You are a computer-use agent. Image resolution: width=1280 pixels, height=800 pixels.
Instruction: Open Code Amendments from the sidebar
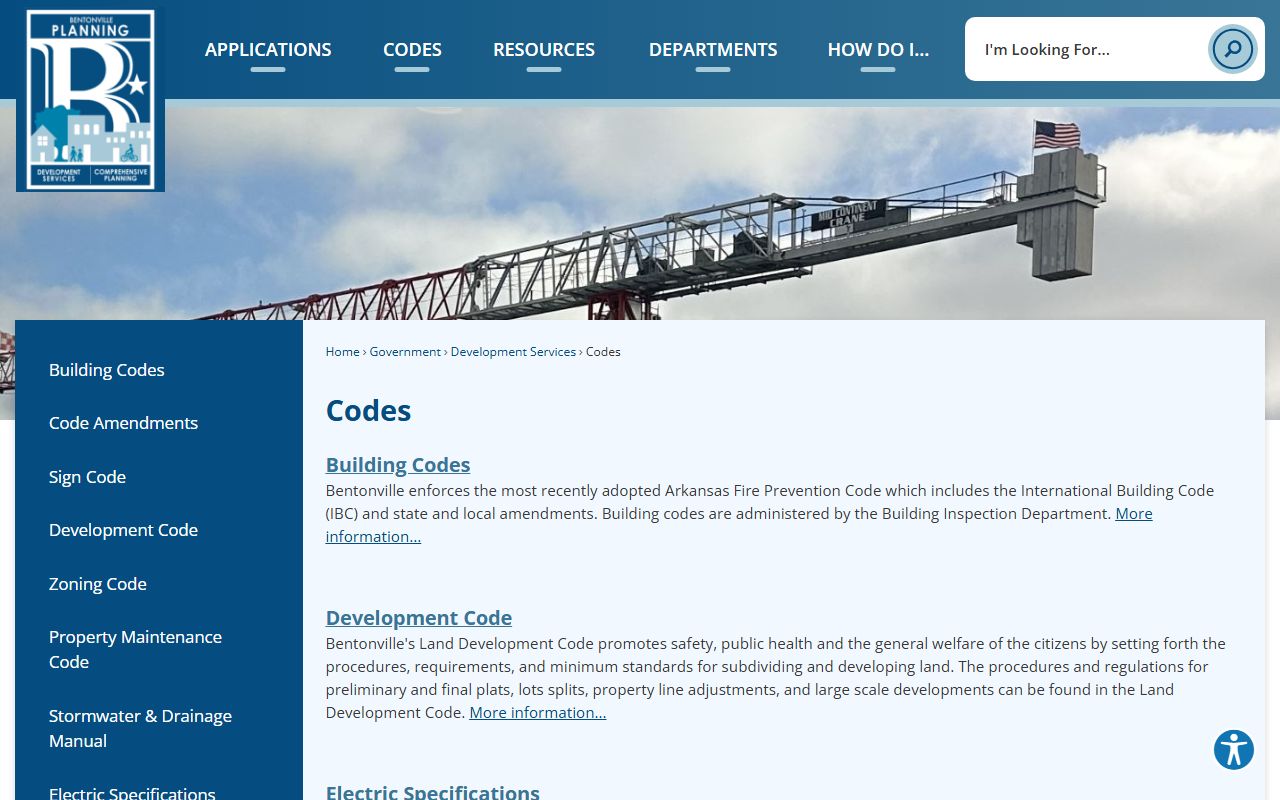pos(123,423)
